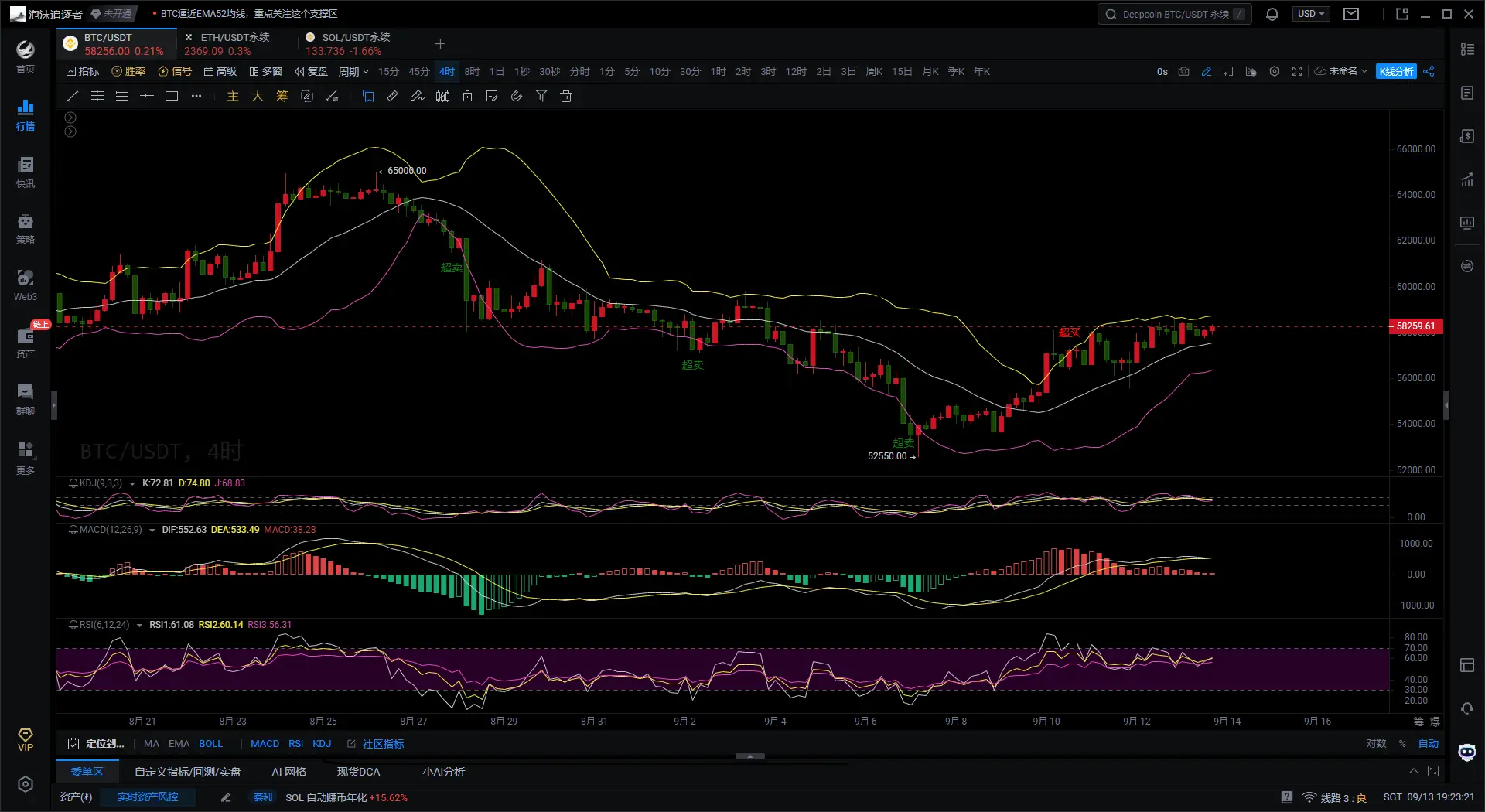Select the rectangle drawing tool
1485x812 pixels.
tap(172, 97)
